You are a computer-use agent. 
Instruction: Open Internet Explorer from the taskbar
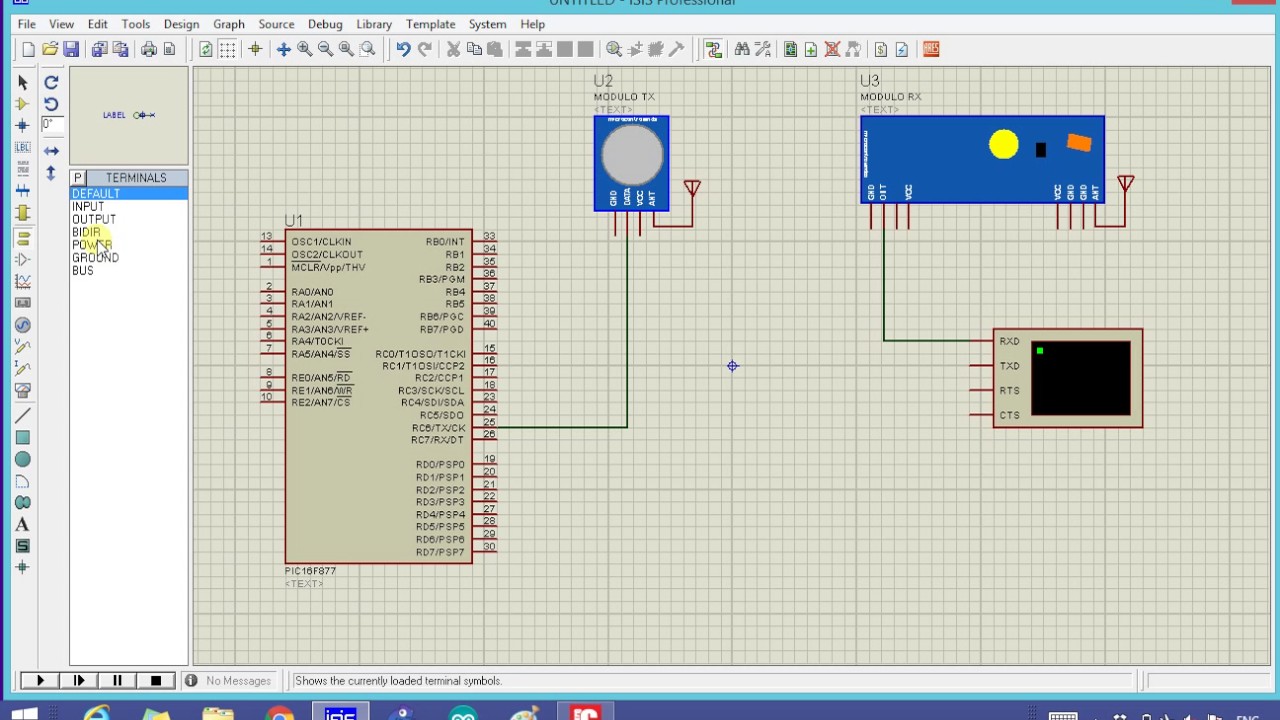tap(97, 712)
